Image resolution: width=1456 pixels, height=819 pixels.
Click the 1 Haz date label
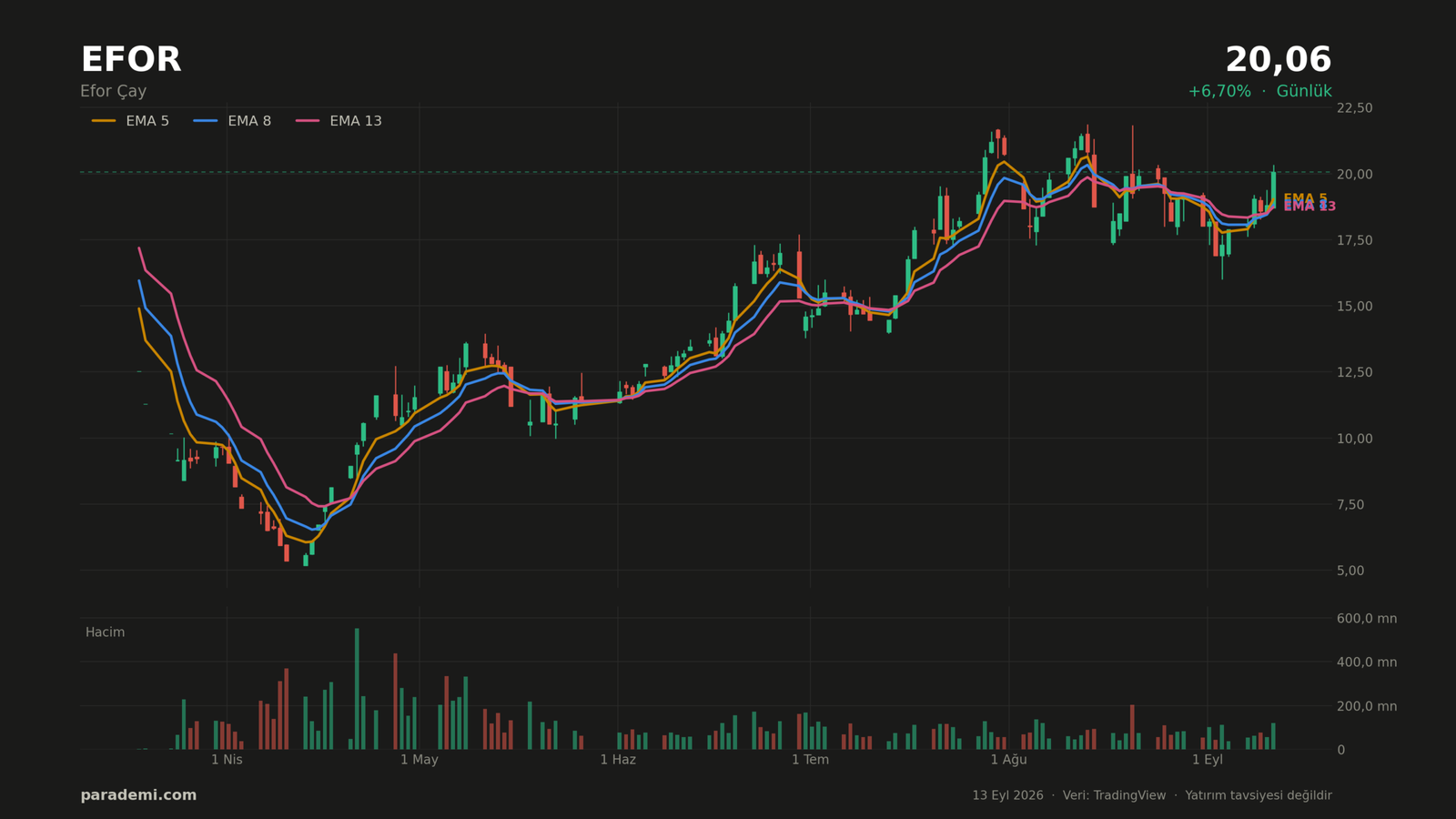point(618,760)
